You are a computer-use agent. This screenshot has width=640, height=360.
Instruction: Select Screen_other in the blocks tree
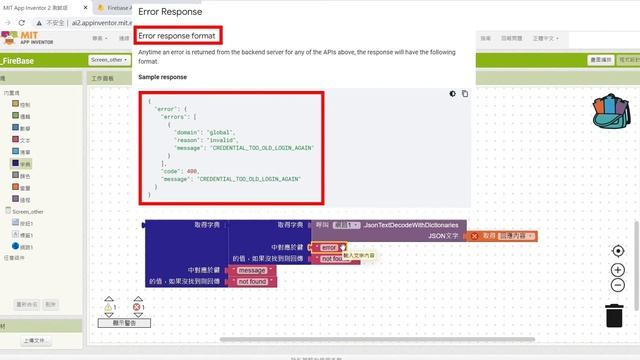[x=27, y=211]
